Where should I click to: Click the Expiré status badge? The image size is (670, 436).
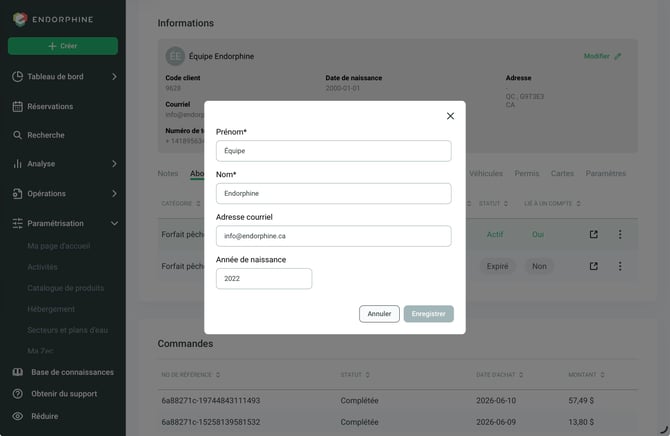pyautogui.click(x=497, y=266)
